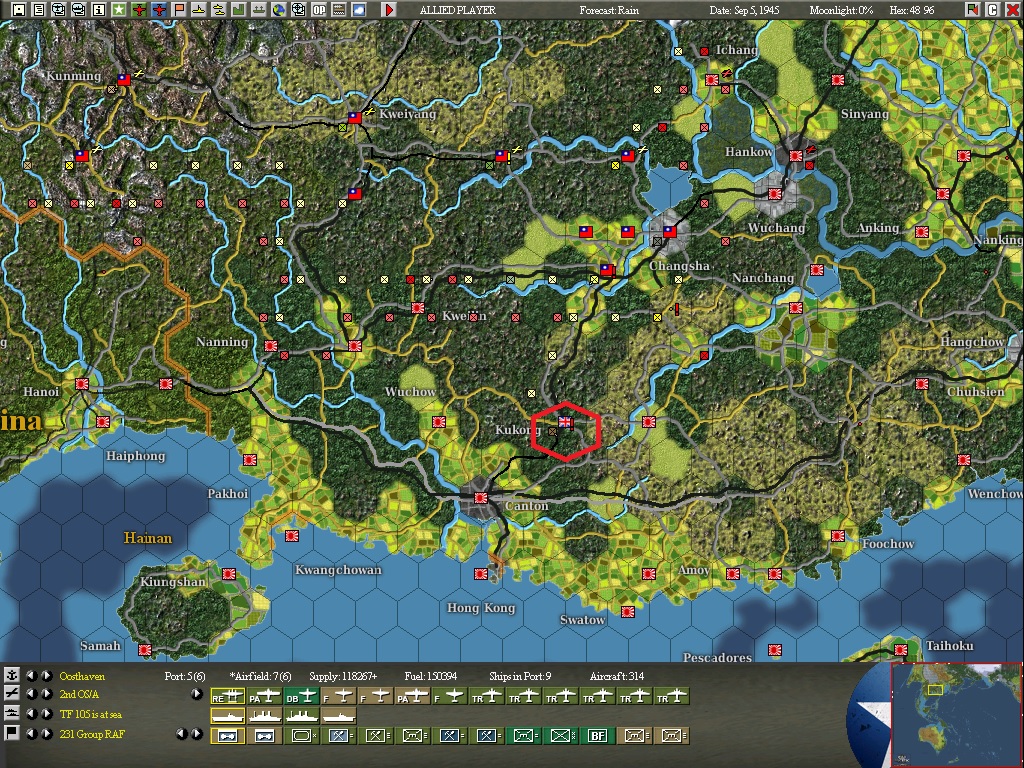Open 'TF 105 is at sea' entry

click(x=91, y=714)
